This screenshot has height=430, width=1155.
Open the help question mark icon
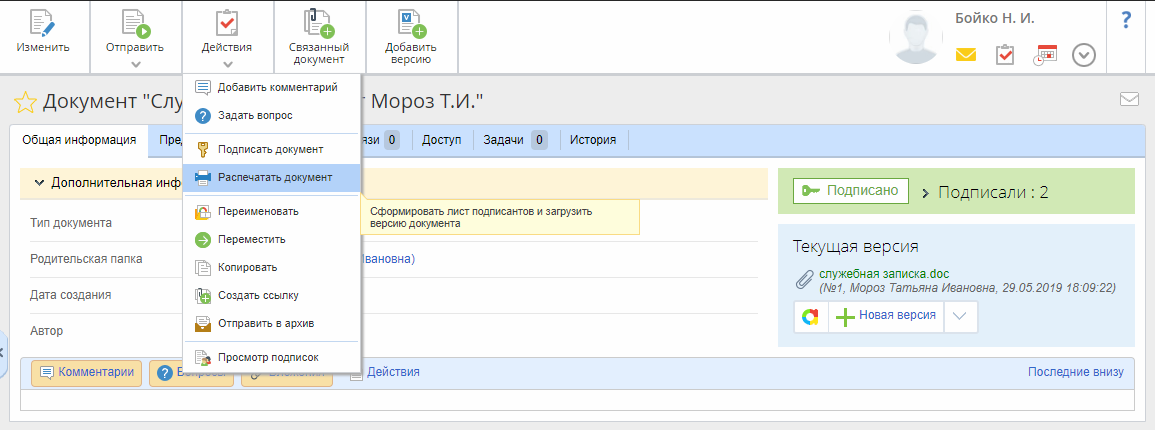coord(1126,19)
